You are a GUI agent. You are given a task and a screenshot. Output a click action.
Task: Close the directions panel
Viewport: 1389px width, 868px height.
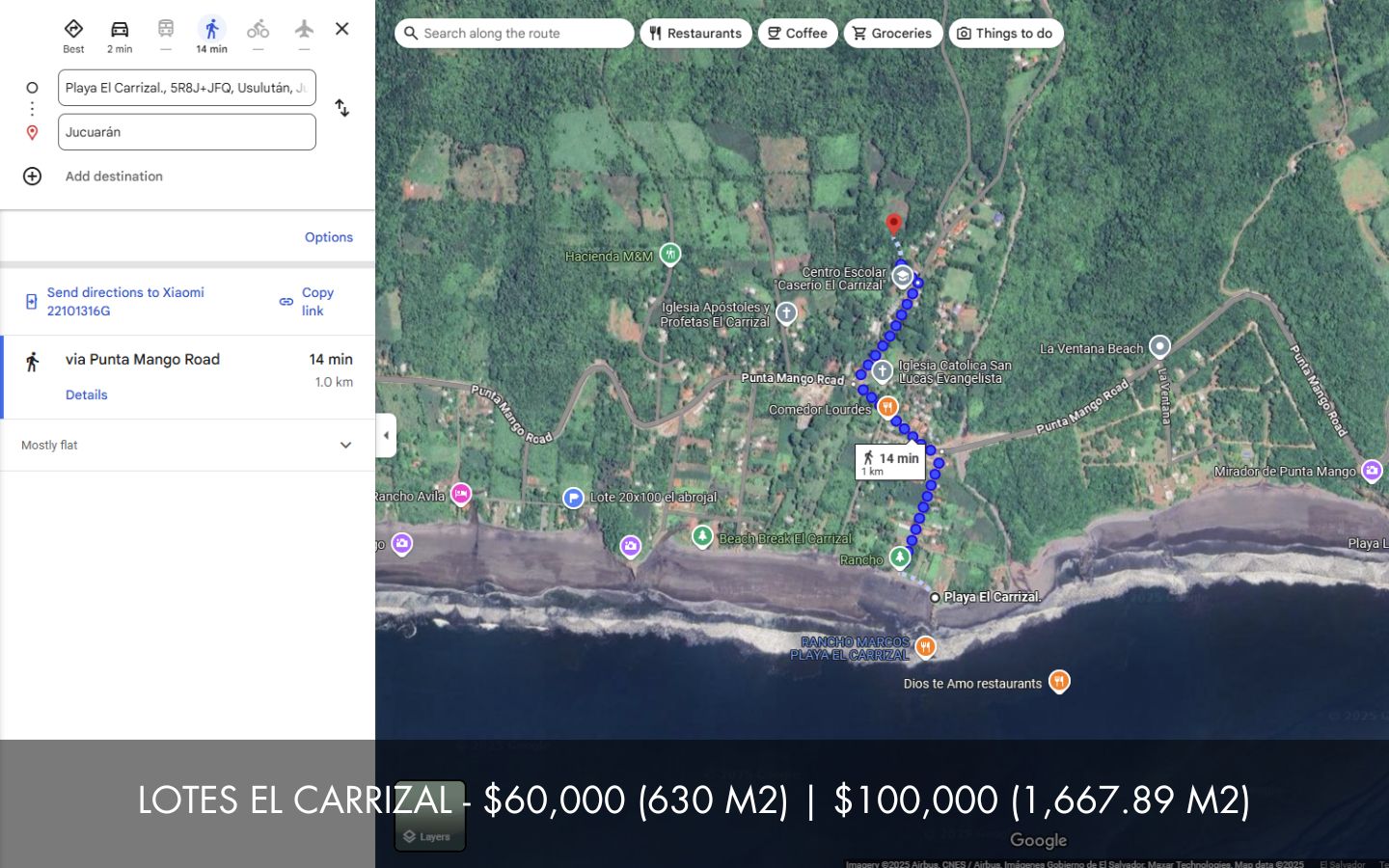[x=342, y=29]
